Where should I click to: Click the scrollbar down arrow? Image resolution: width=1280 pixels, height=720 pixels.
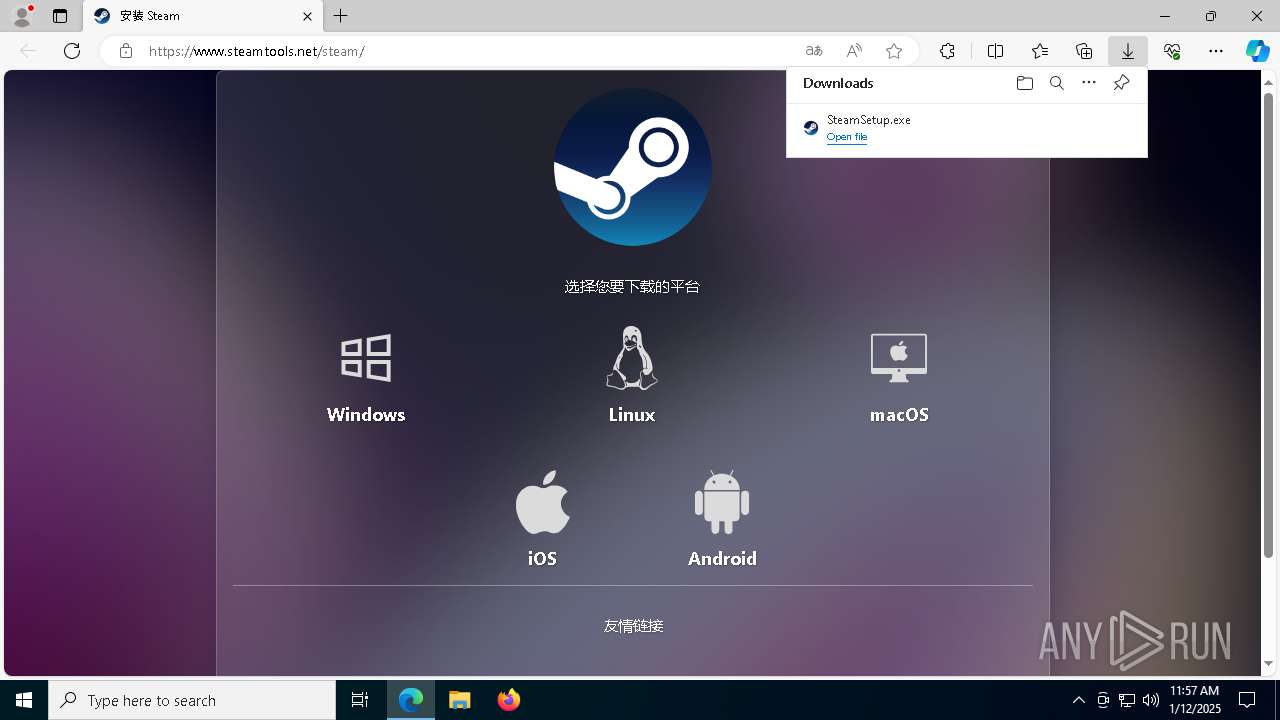[1268, 664]
